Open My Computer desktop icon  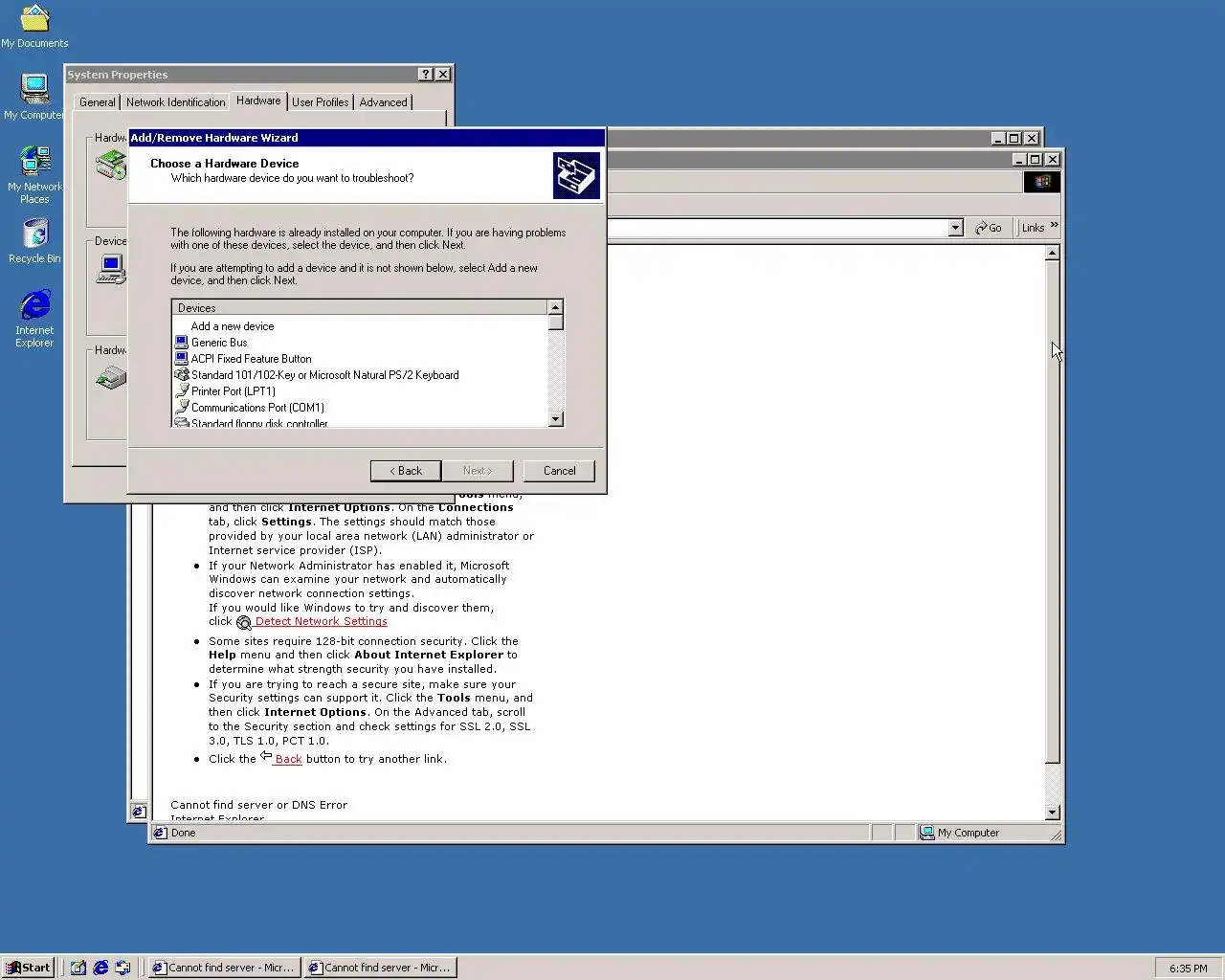click(x=34, y=97)
